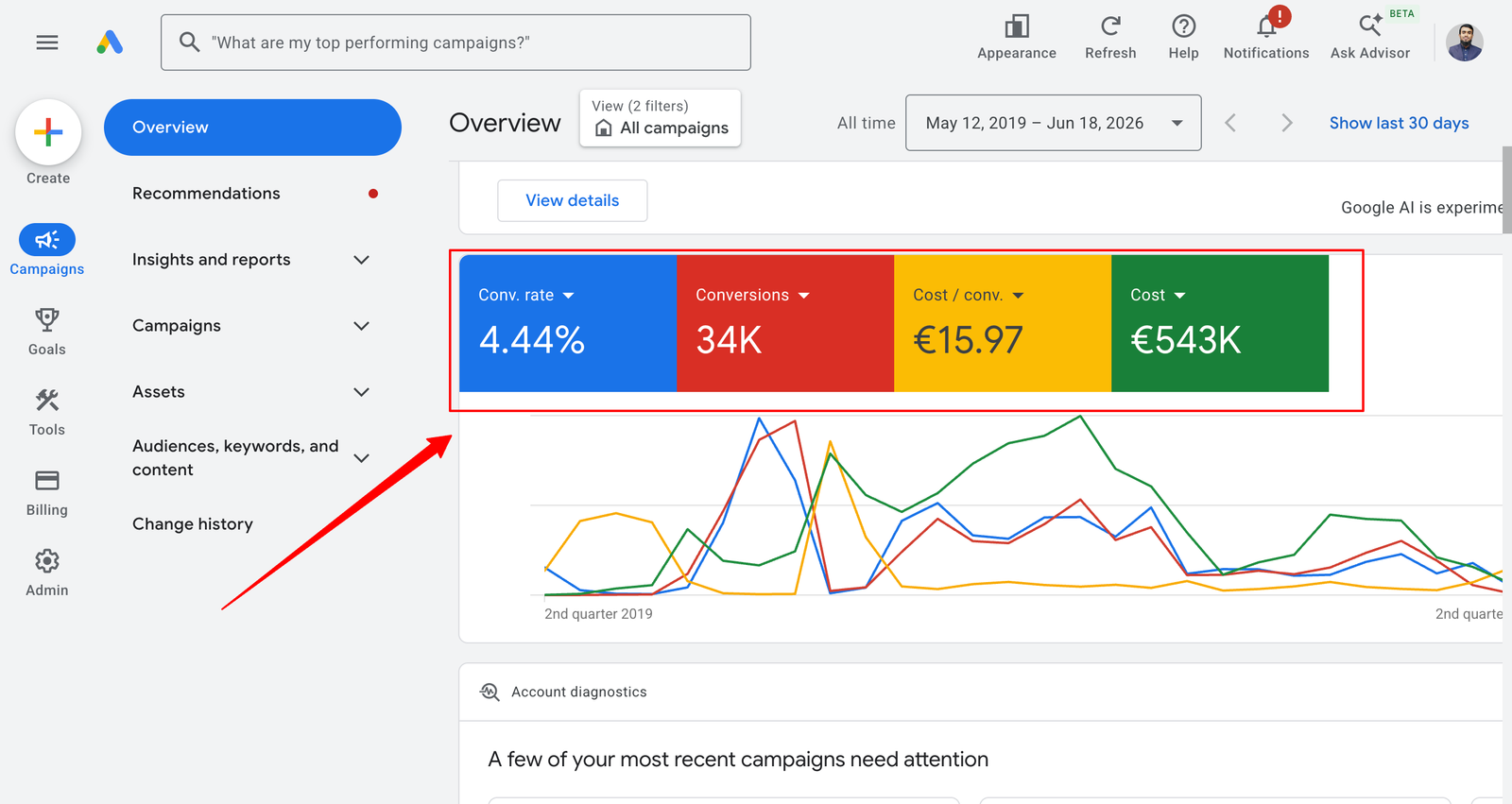This screenshot has height=804, width=1512.
Task: Select the Overview menu item
Action: (252, 128)
